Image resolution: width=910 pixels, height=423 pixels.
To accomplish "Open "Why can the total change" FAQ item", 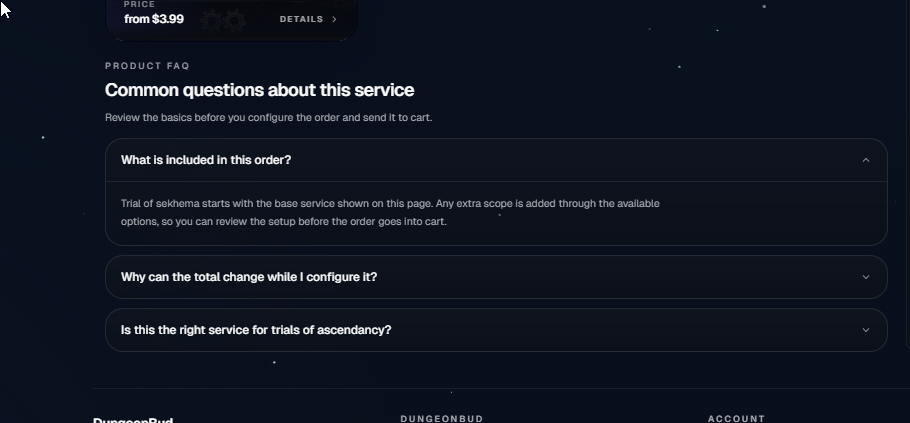I will click(249, 277).
